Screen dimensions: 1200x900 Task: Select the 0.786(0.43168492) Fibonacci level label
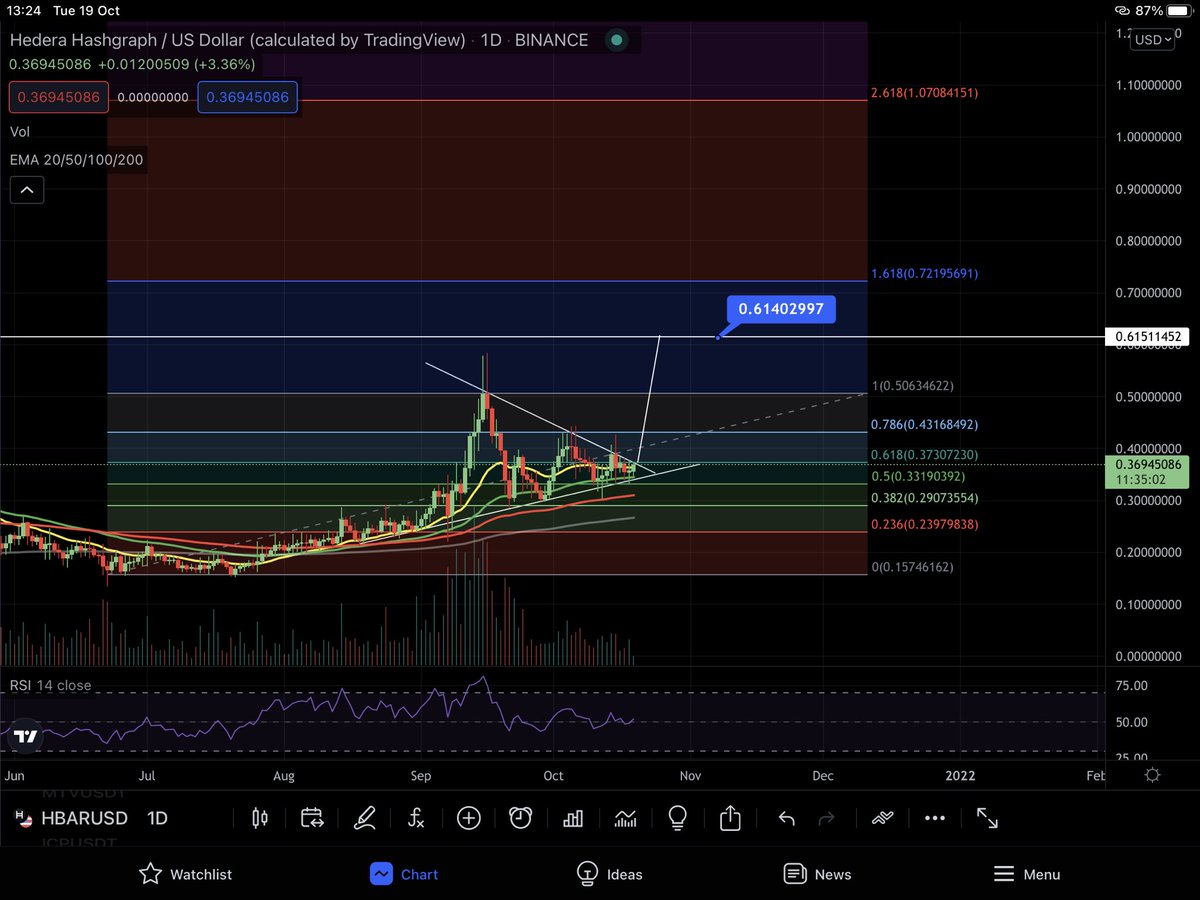click(925, 425)
